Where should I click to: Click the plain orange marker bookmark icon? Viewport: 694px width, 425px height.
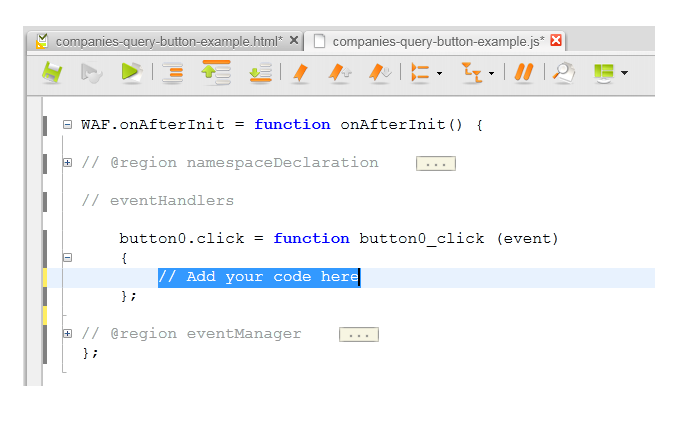coord(299,73)
